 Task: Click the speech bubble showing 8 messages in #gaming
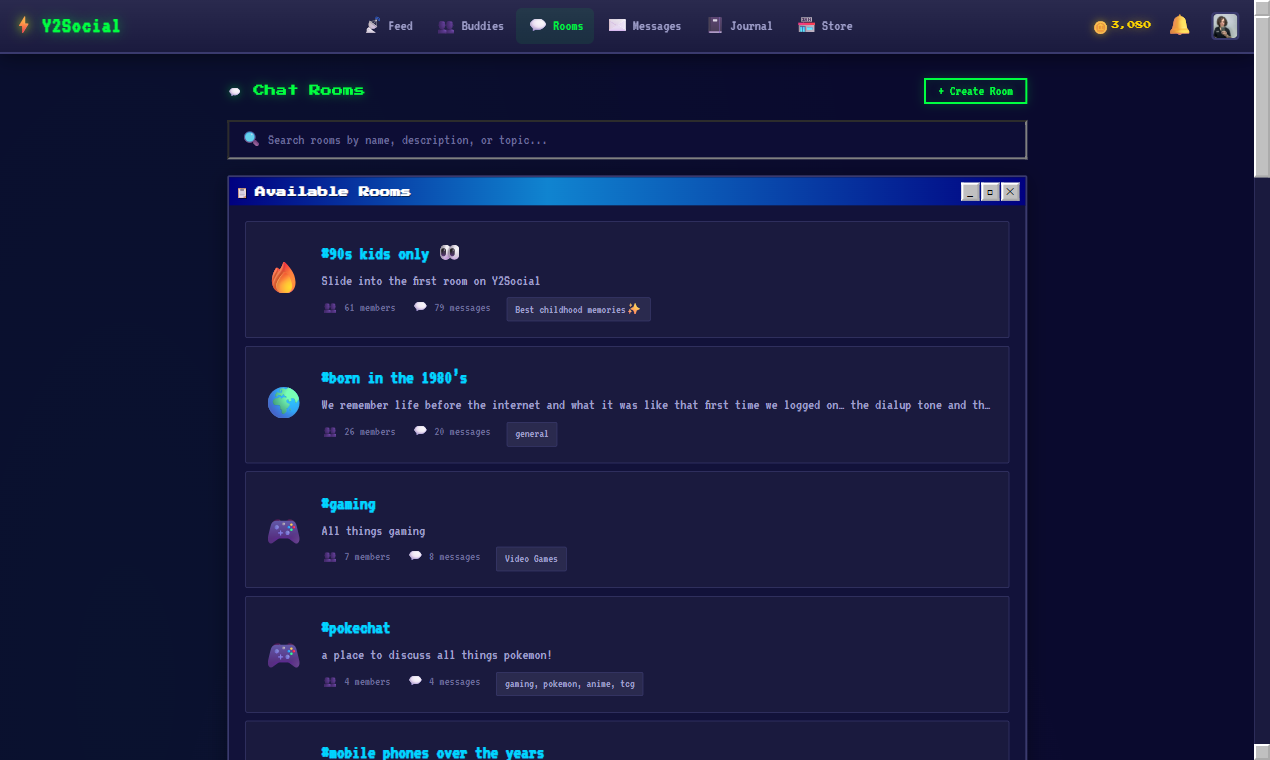(414, 554)
